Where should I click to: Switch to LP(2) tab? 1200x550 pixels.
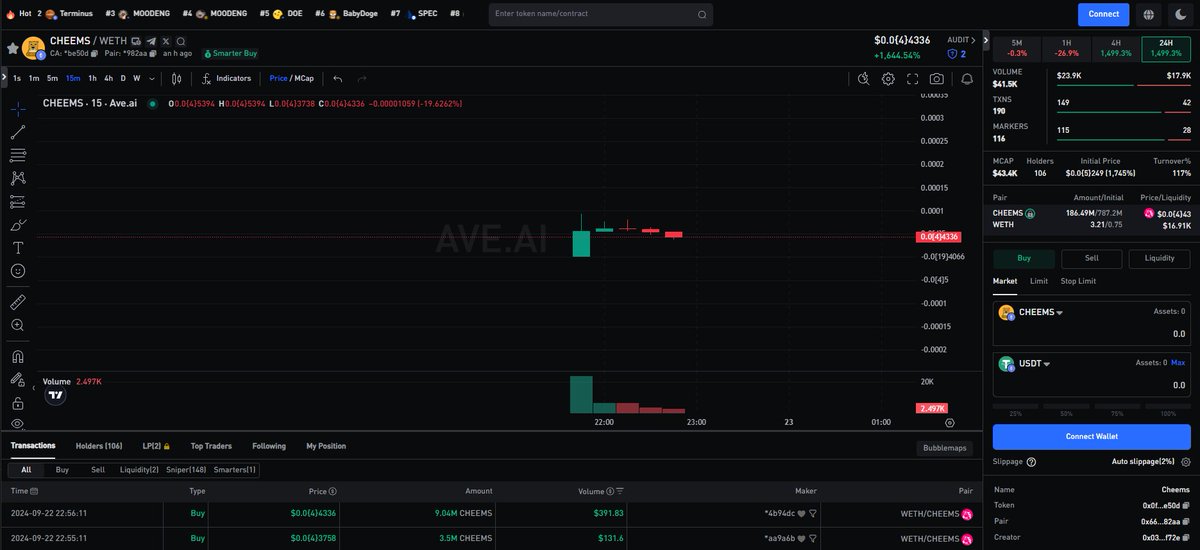pos(157,446)
